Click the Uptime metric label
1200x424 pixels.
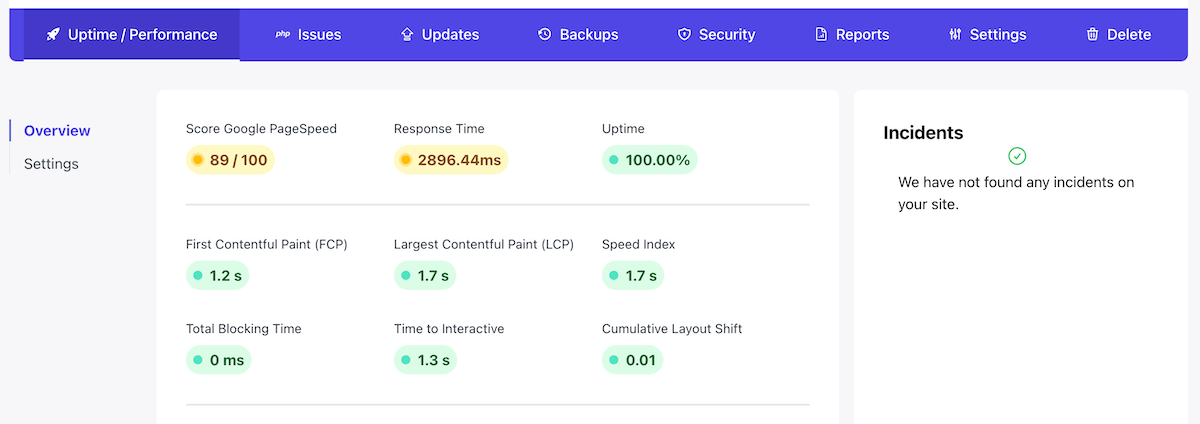(623, 128)
